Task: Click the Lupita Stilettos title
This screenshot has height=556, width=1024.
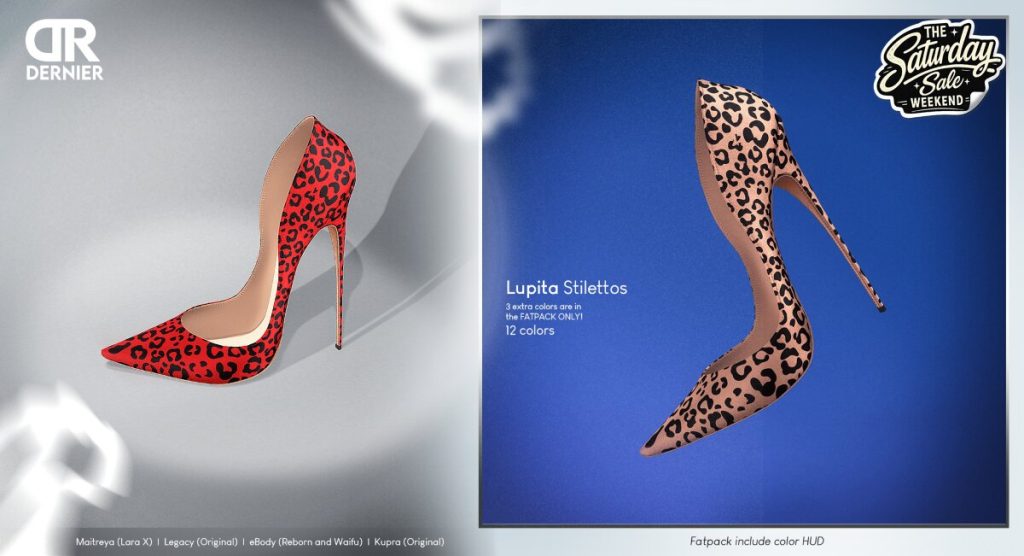Action: pyautogui.click(x=566, y=287)
